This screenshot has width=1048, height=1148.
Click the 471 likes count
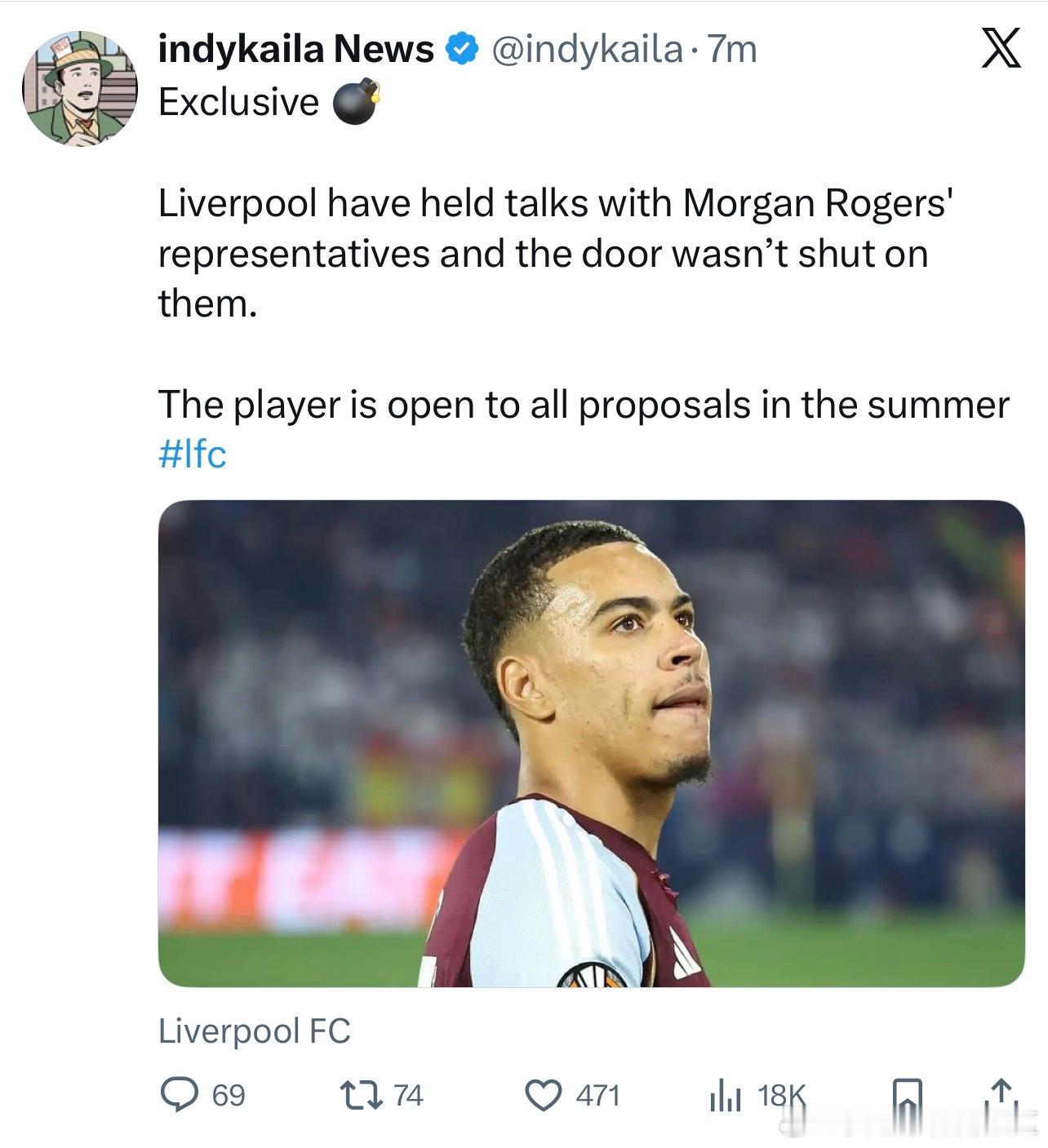pos(598,1095)
